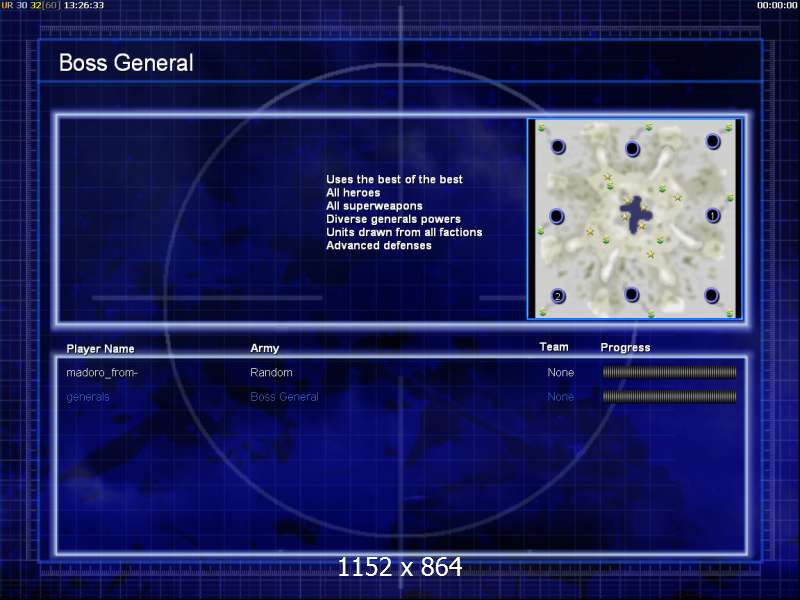Click the Boss General title heading

point(126,63)
